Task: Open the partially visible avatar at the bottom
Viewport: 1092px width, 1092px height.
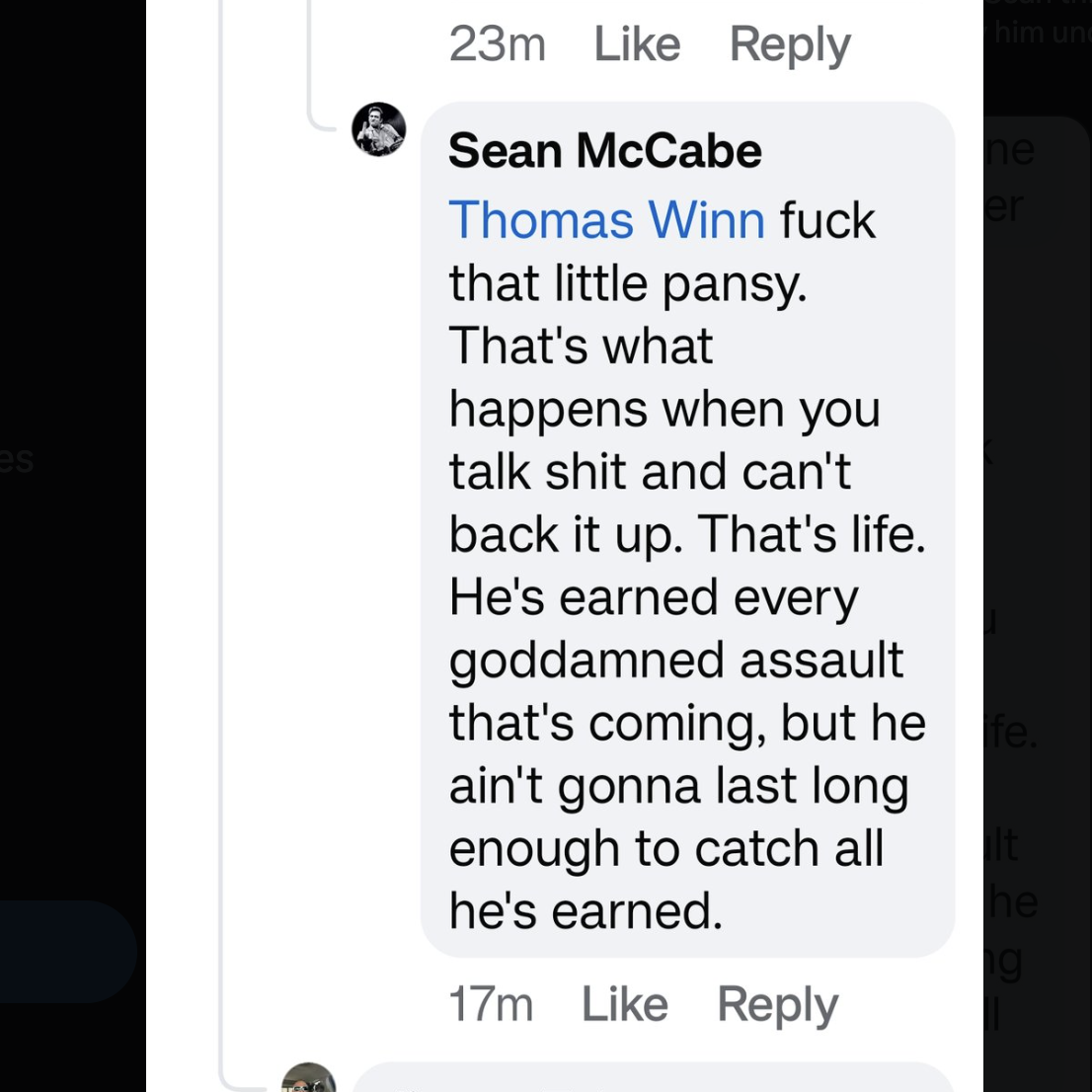Action: pyautogui.click(x=308, y=1078)
